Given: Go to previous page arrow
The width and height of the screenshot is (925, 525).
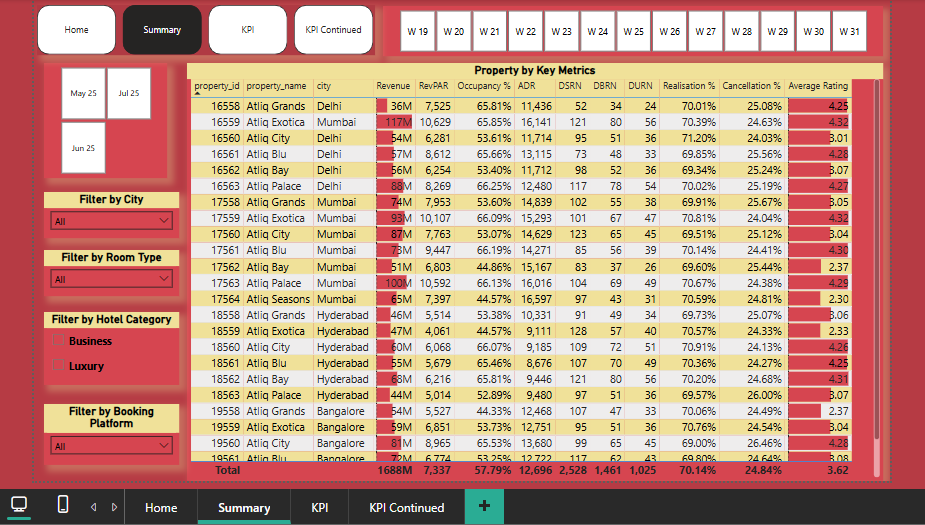Looking at the screenshot, I should [x=93, y=507].
